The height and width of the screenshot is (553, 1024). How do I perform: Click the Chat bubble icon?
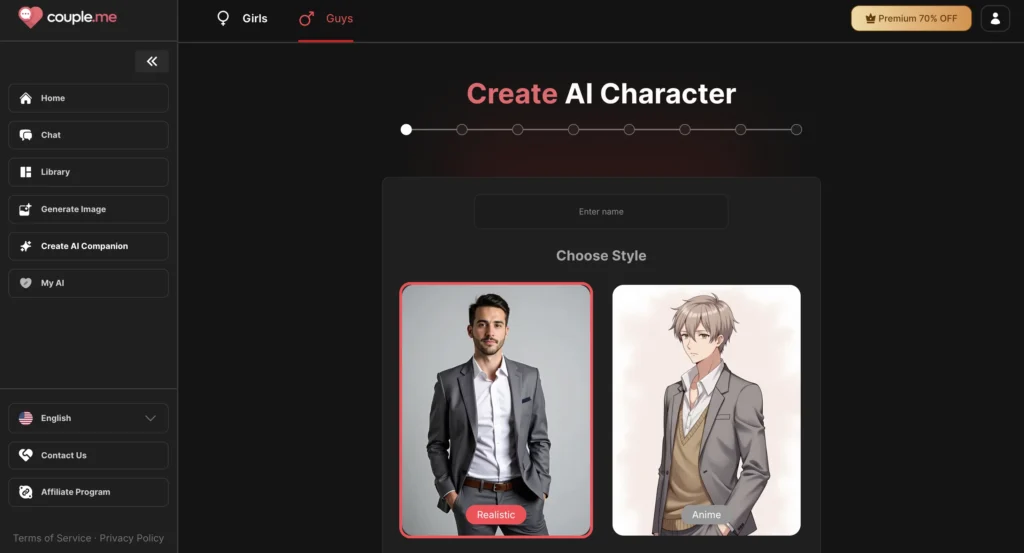tap(25, 135)
